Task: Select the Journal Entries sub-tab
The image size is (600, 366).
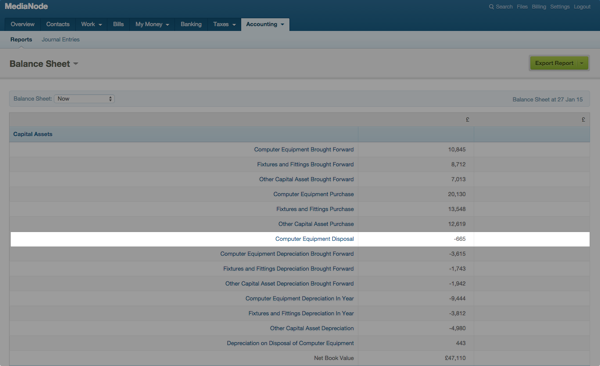Action: click(60, 39)
